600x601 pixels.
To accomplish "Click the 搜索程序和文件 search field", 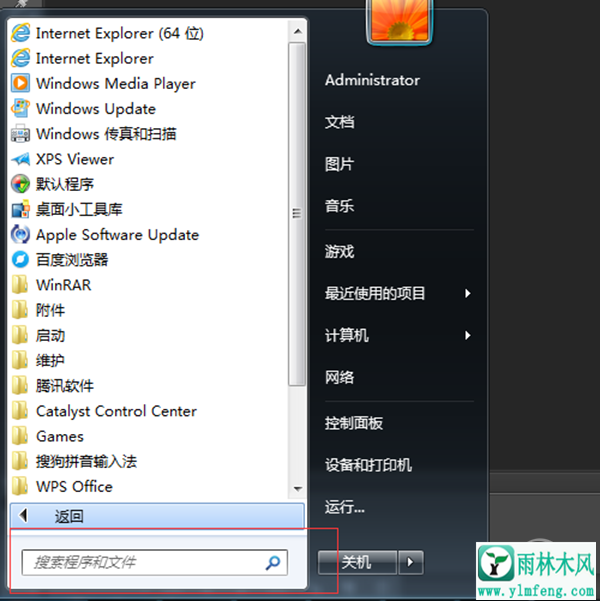I will pyautogui.click(x=155, y=563).
